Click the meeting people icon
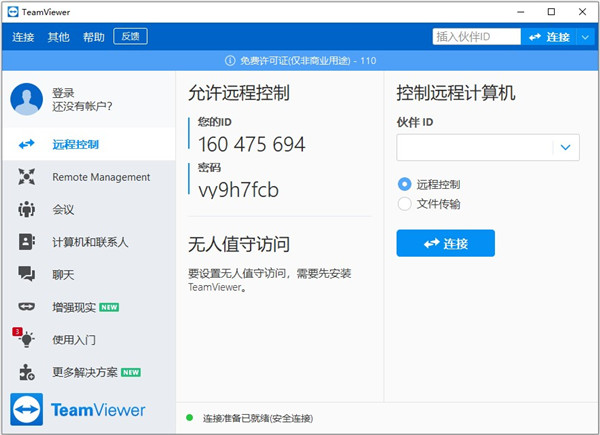Viewport: 600px width, 435px height. [26, 209]
